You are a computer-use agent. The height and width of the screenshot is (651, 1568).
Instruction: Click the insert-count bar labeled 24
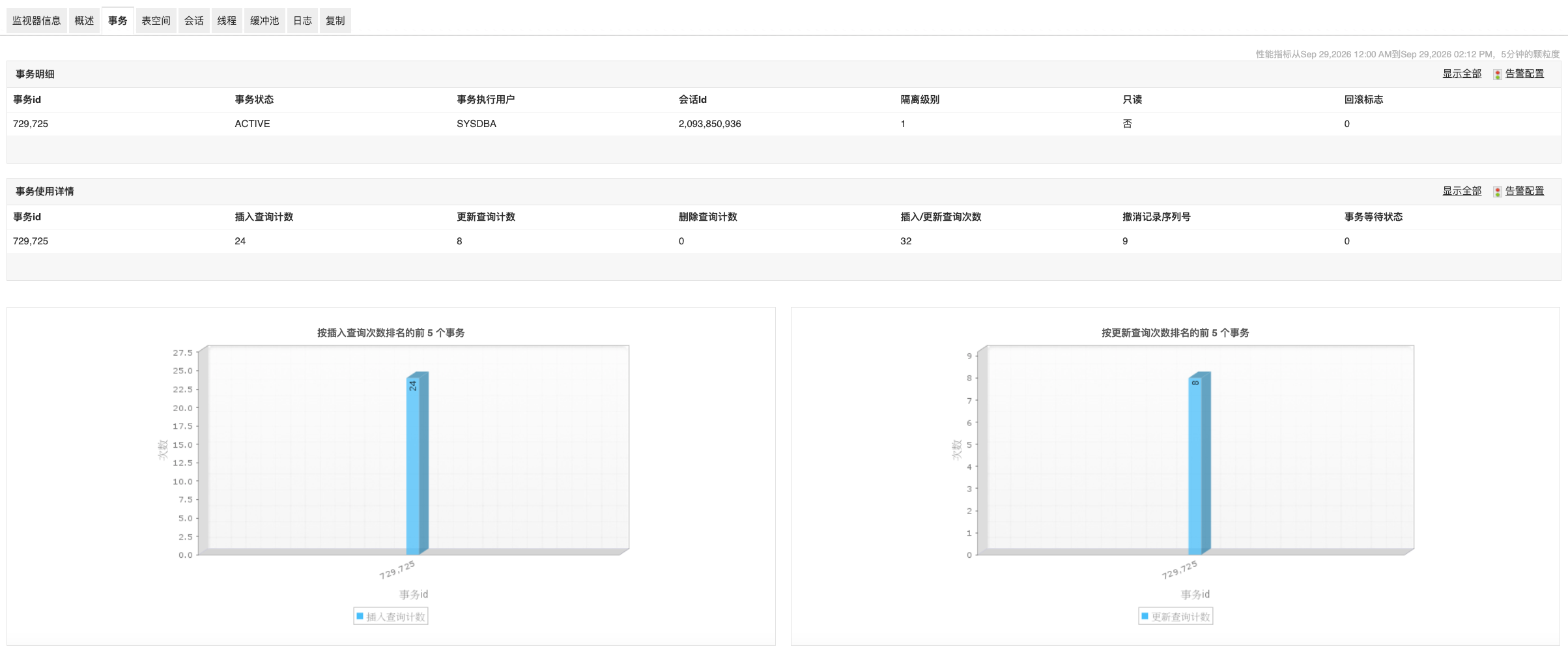(417, 464)
